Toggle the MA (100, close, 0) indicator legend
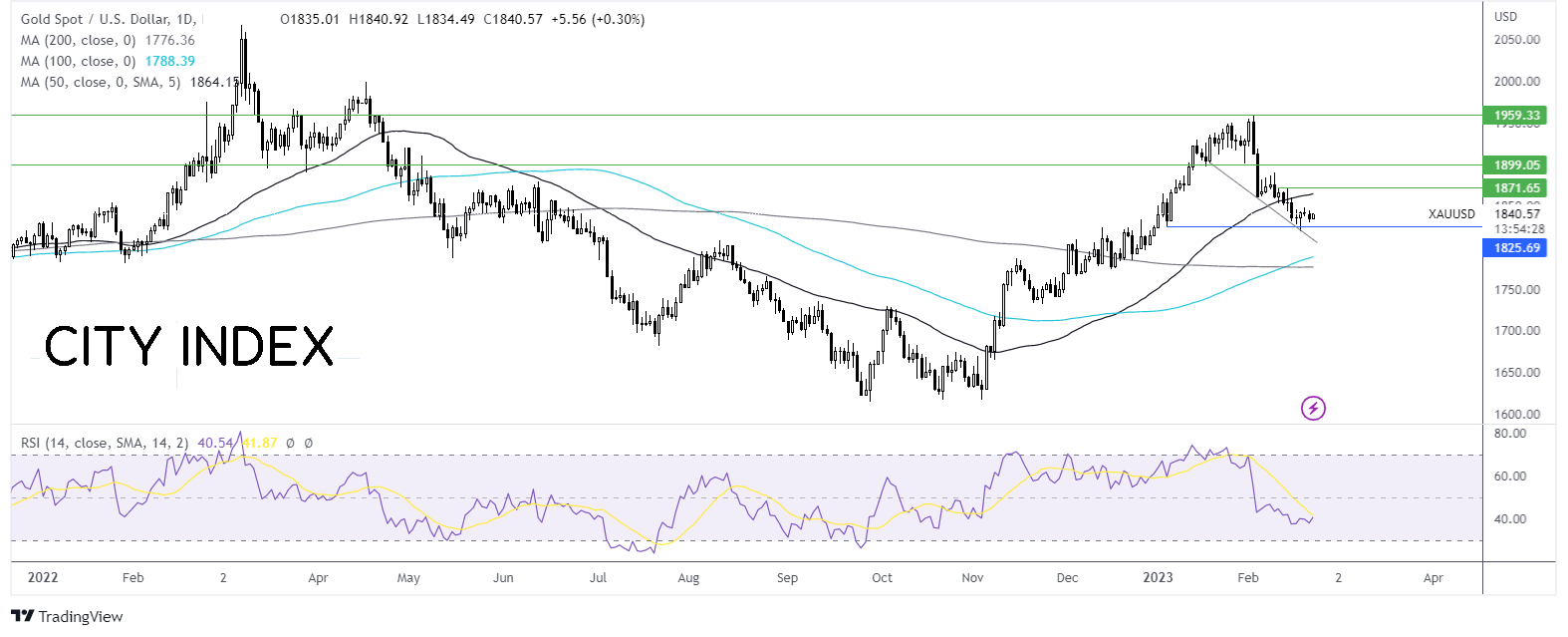Screen dimensions: 1568x637 pos(79,62)
